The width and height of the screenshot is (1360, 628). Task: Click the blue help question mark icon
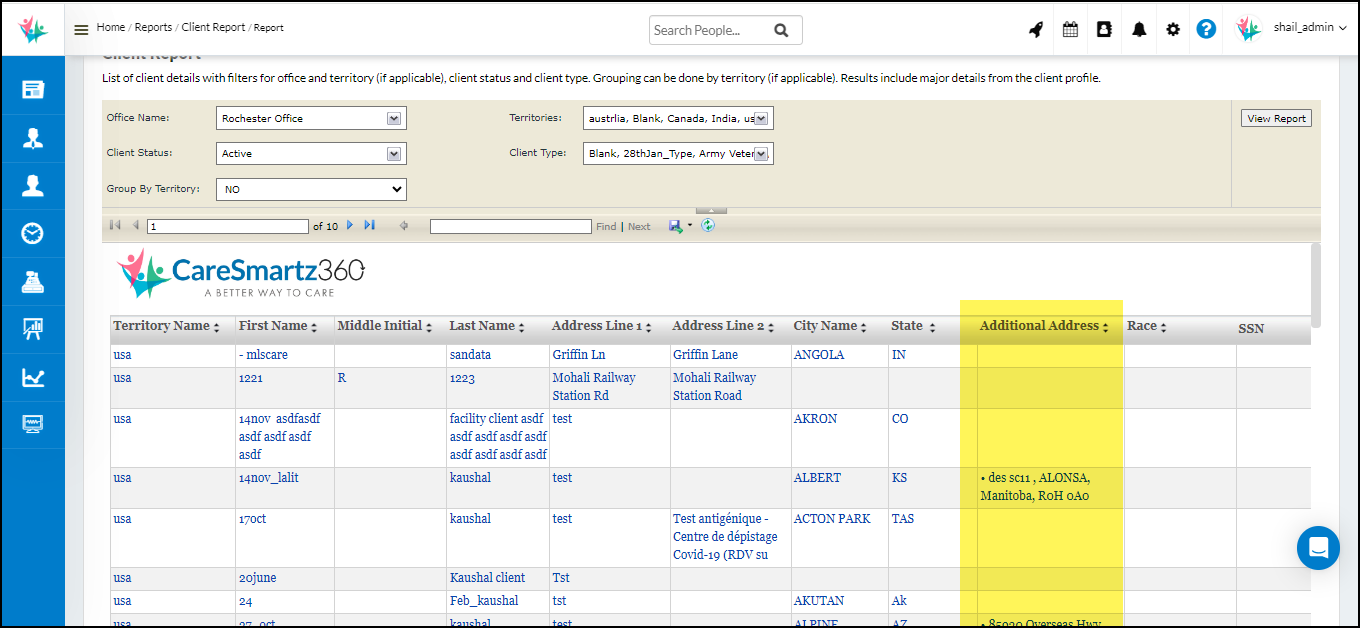pos(1206,30)
